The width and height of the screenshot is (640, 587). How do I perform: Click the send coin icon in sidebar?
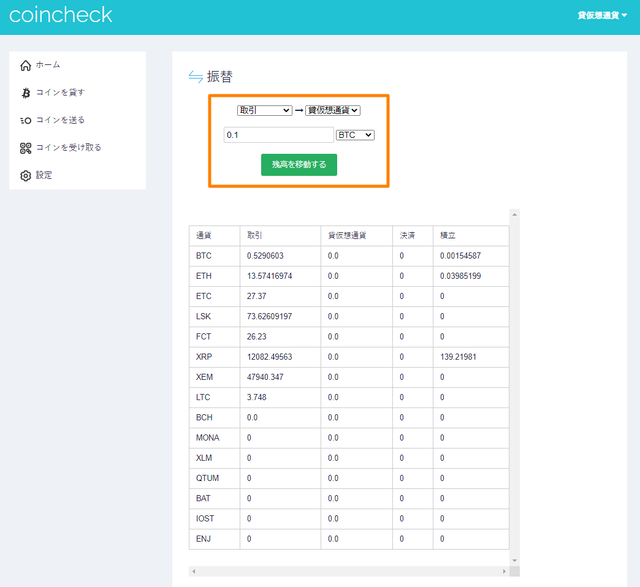pos(25,120)
